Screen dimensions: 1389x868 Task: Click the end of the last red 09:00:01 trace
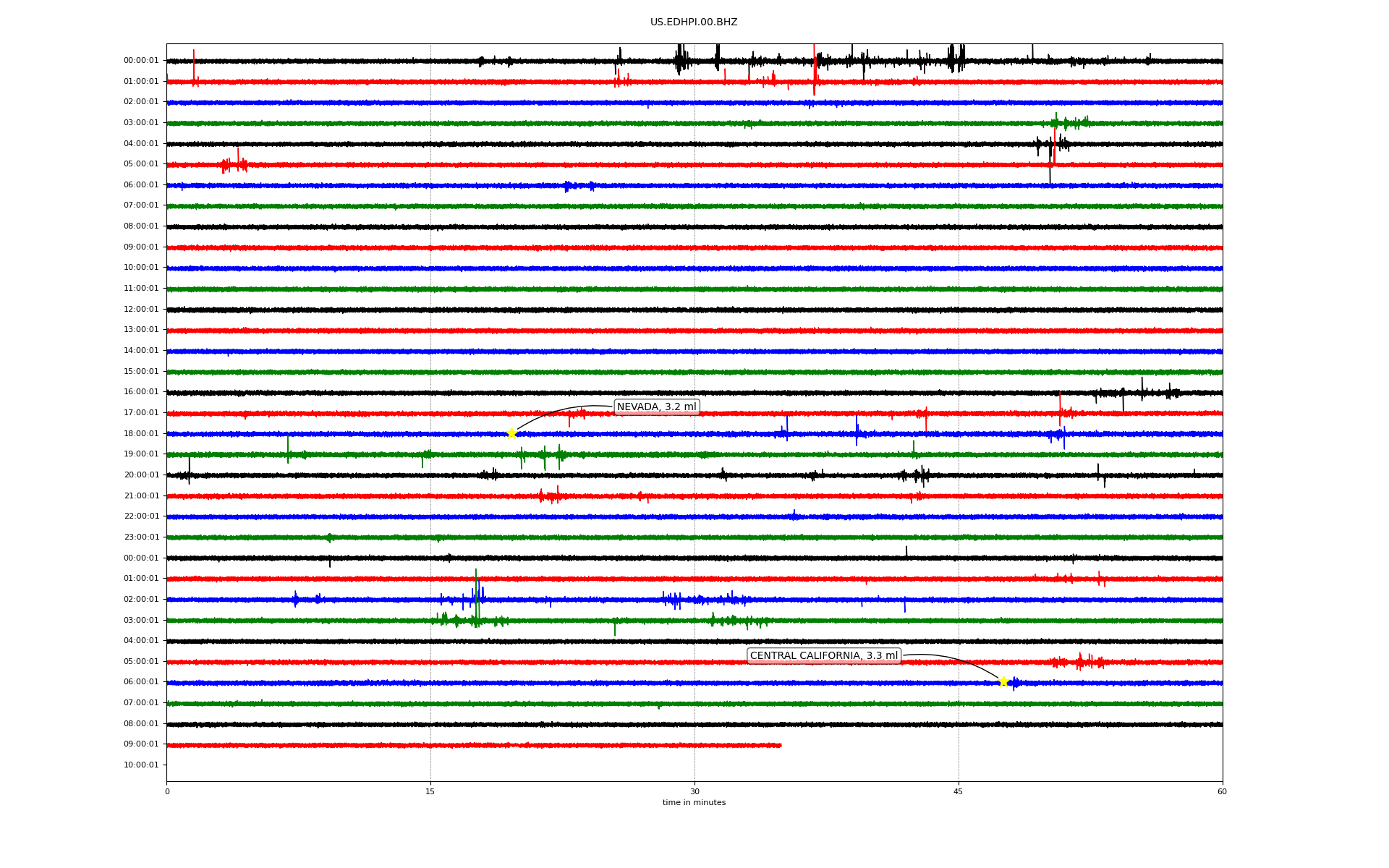pyautogui.click(x=780, y=745)
